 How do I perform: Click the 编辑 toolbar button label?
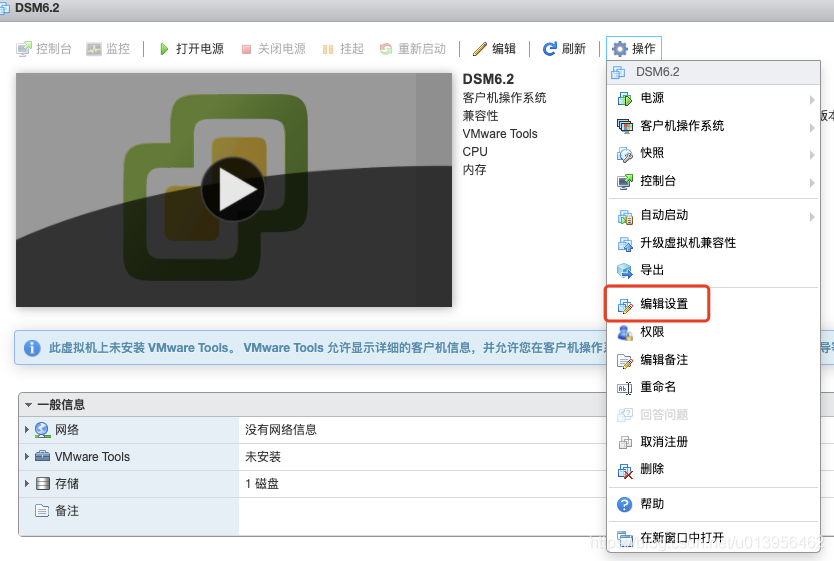point(504,49)
